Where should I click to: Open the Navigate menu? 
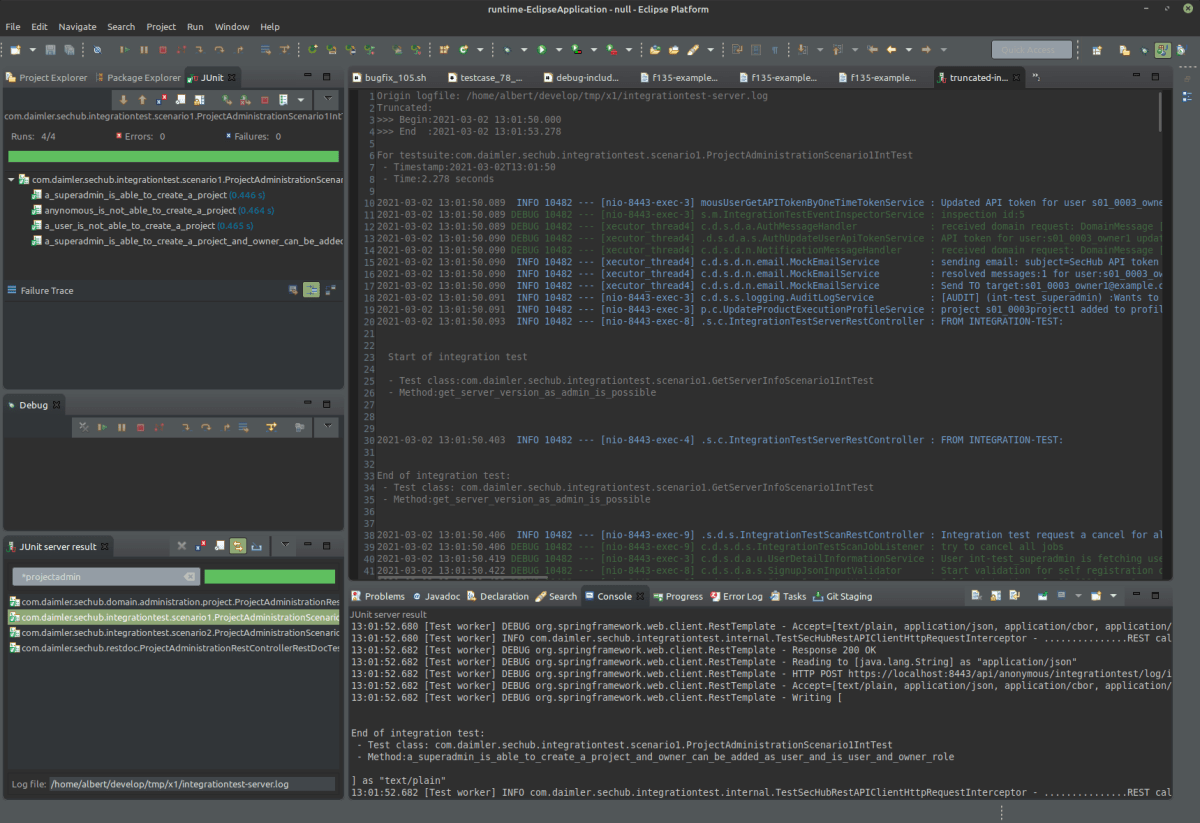coord(77,26)
